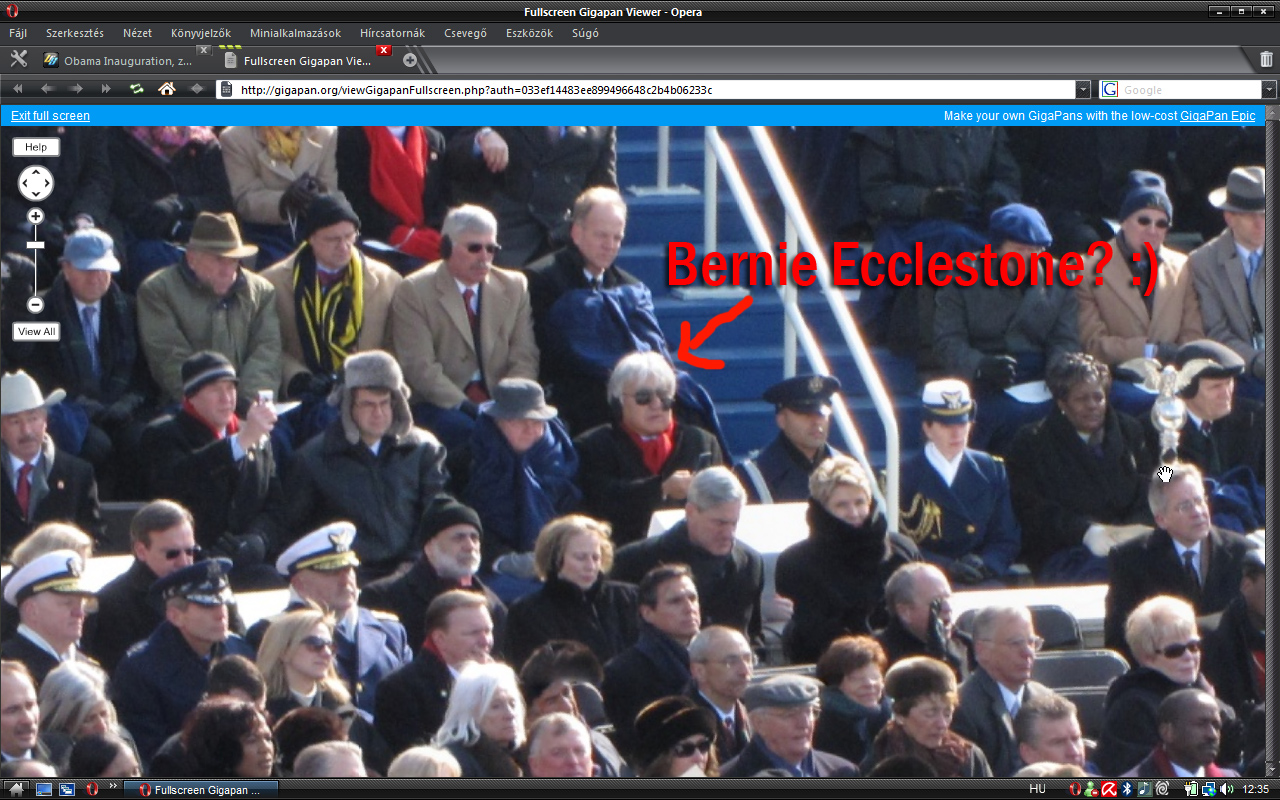Close the Fullscreen Gigapan Viewer tab
This screenshot has height=800, width=1280.
[x=383, y=50]
